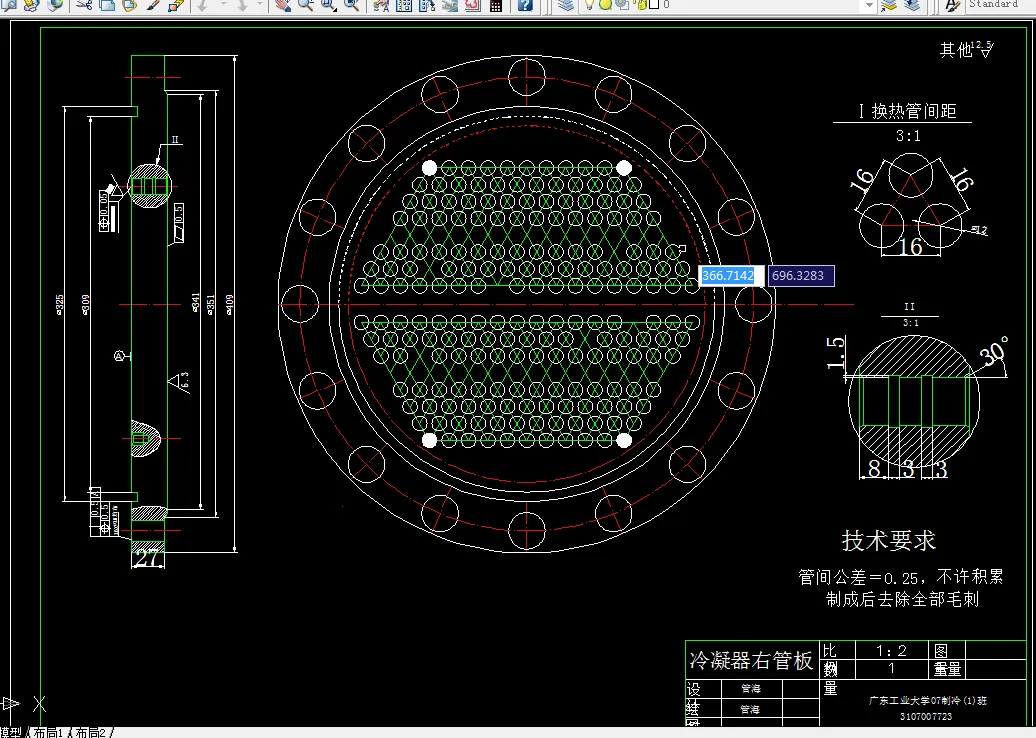Click the Undo arrow icon

point(202,5)
